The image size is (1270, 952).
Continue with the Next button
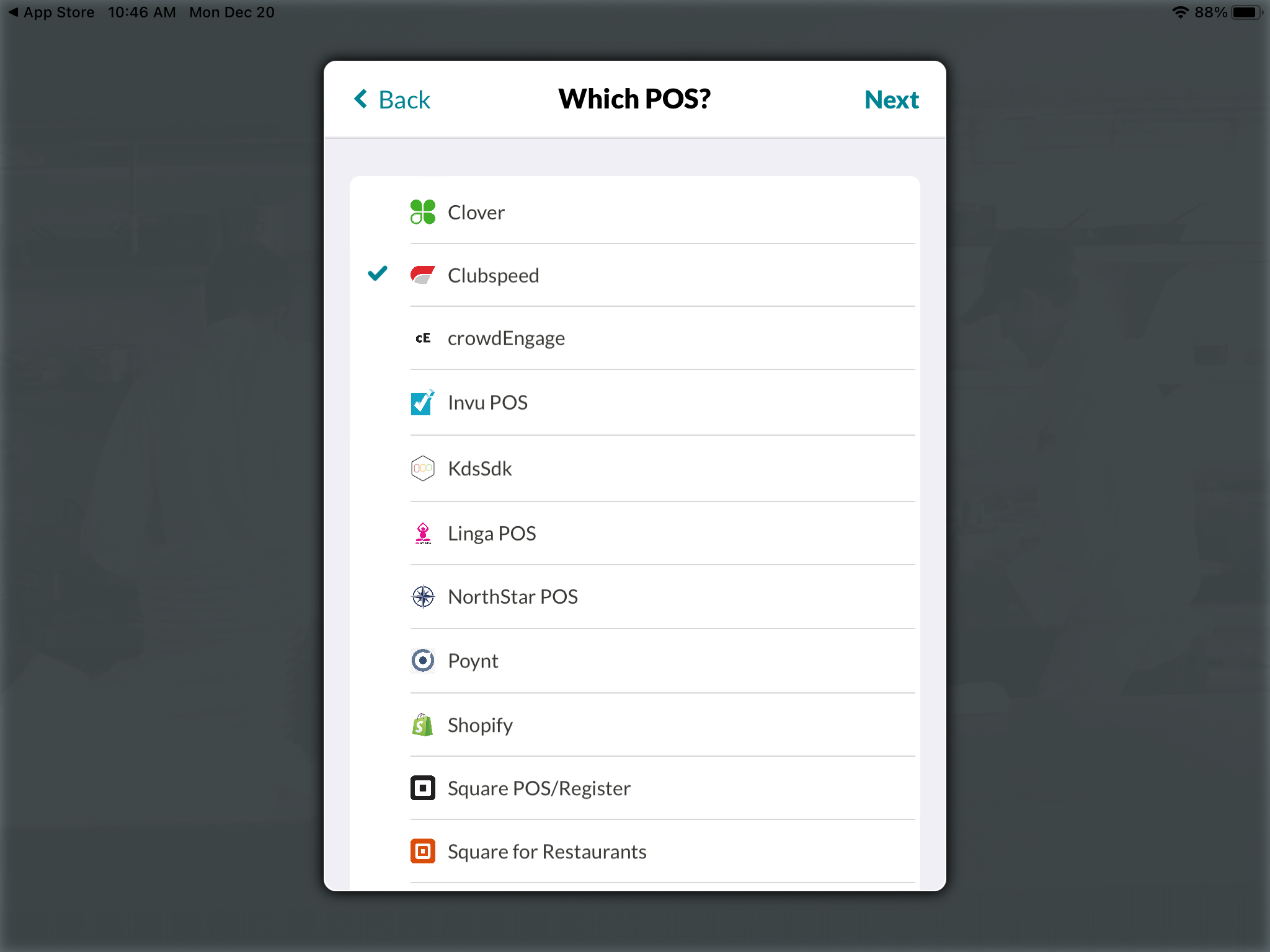[x=891, y=100]
